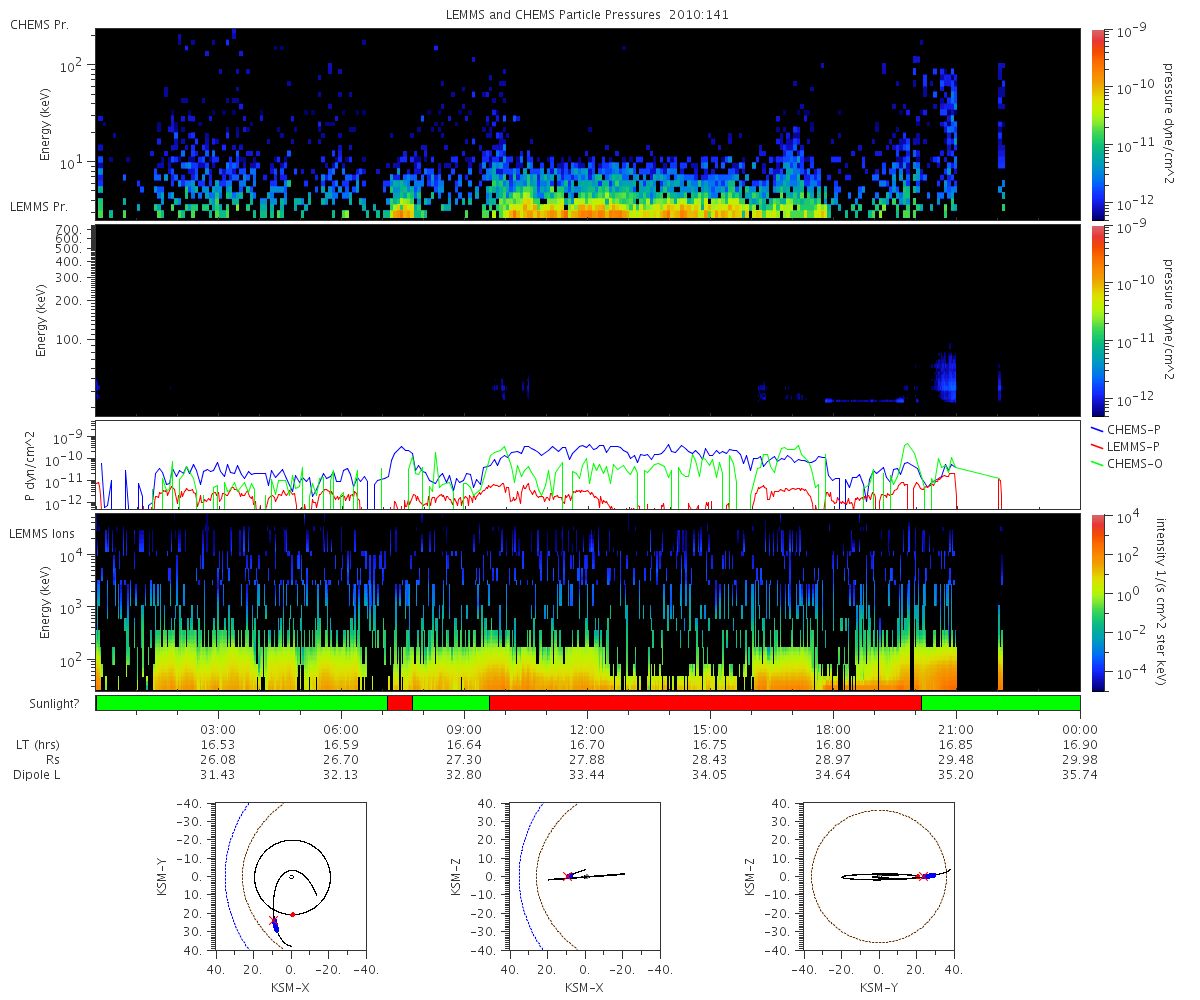The width and height of the screenshot is (1200, 1000).
Task: Click the 12:00 time axis label
Action: 587,729
